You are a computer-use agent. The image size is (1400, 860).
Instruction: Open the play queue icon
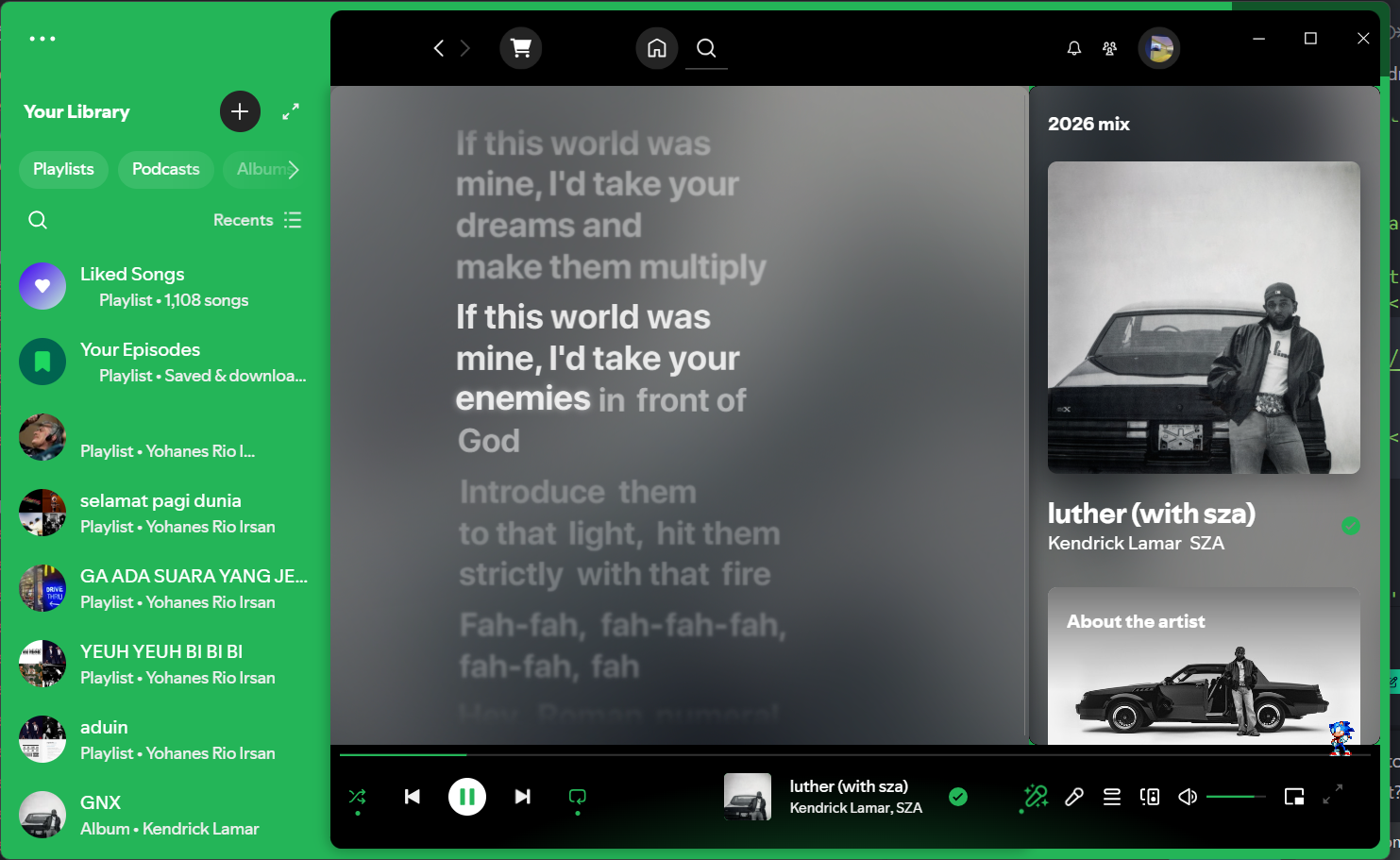tap(1112, 797)
